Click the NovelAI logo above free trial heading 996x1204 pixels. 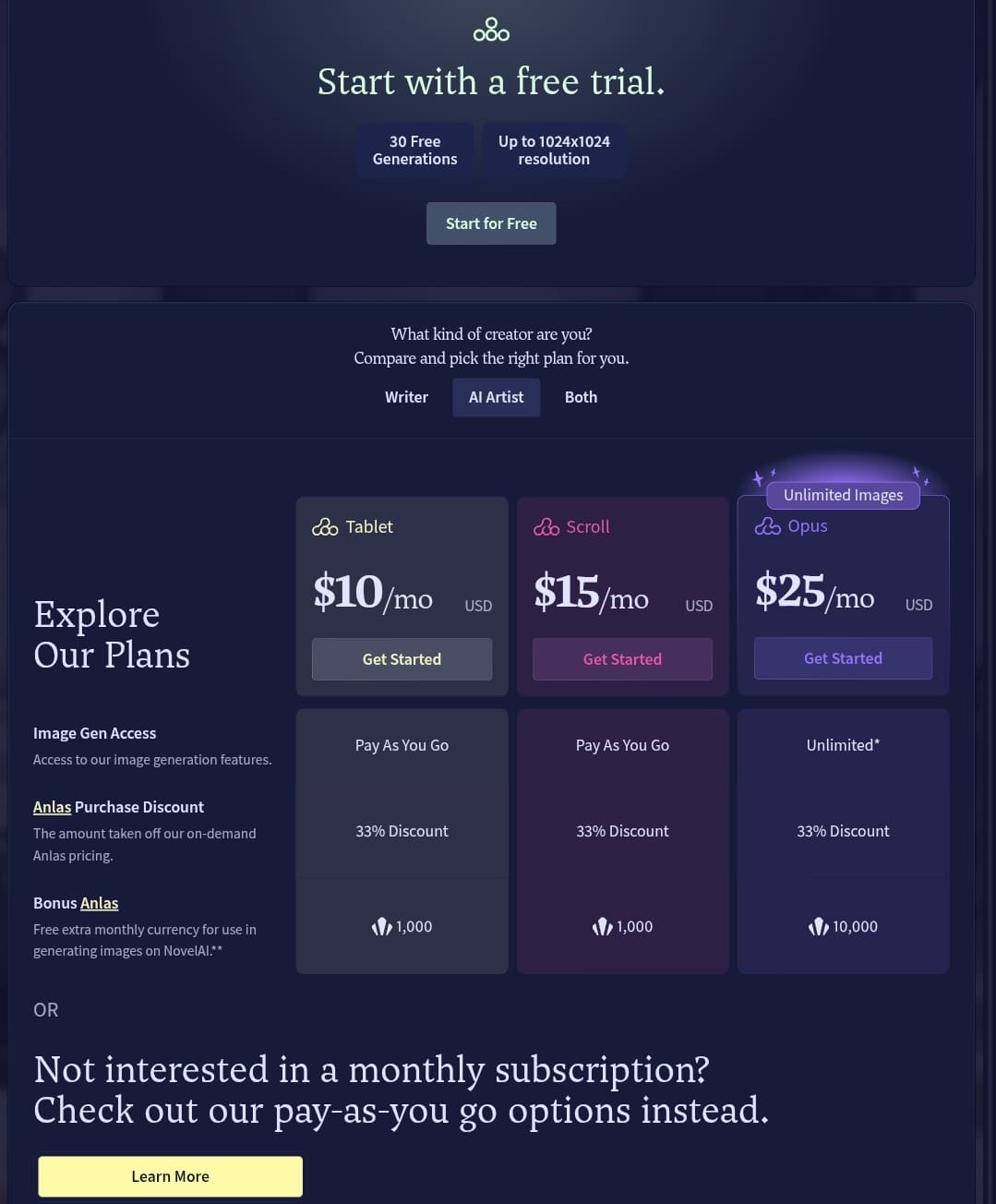491,30
